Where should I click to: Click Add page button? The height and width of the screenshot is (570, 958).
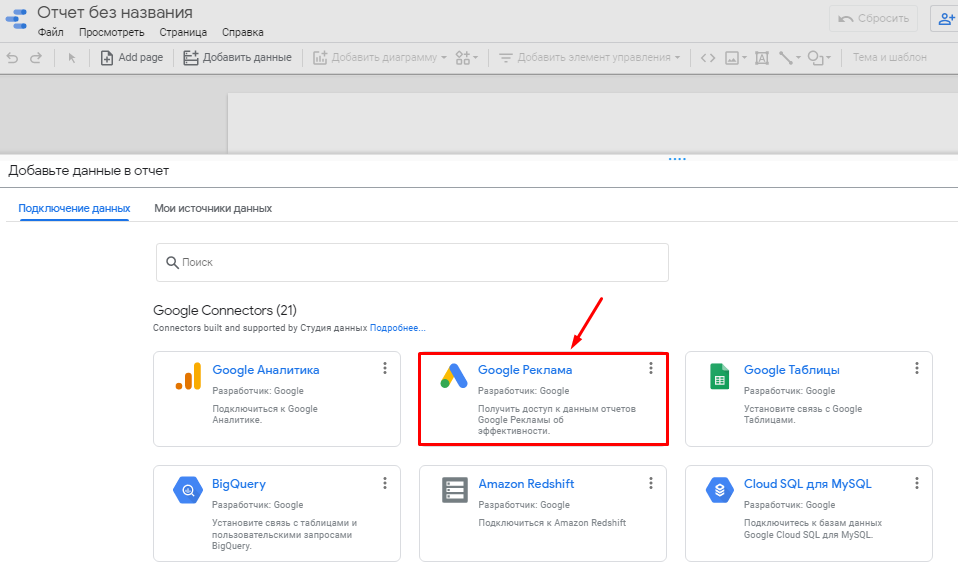[x=131, y=57]
